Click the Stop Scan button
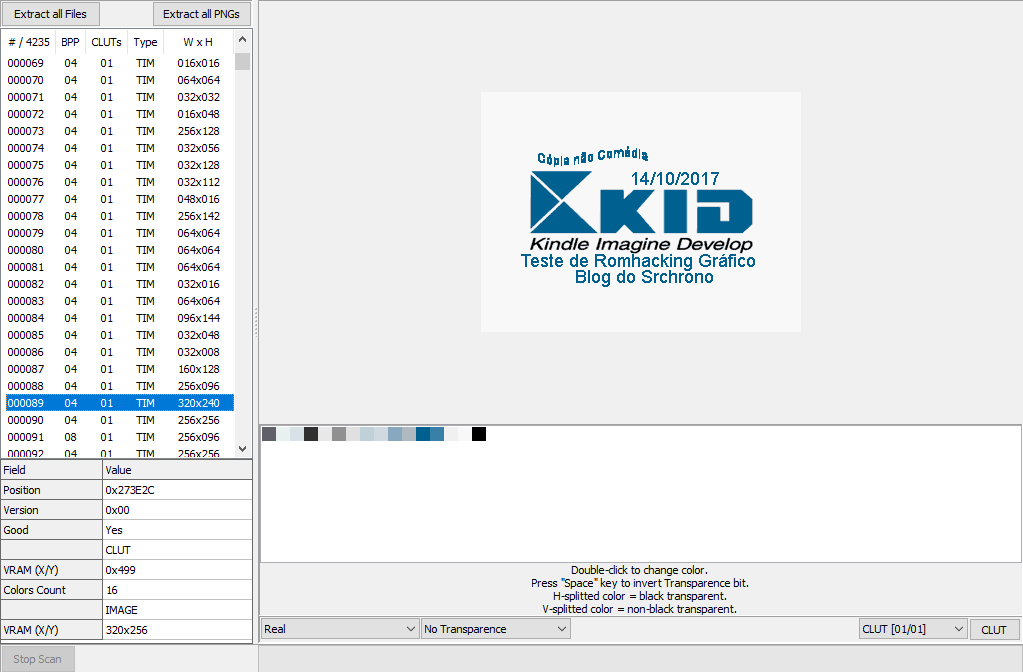 [37, 659]
